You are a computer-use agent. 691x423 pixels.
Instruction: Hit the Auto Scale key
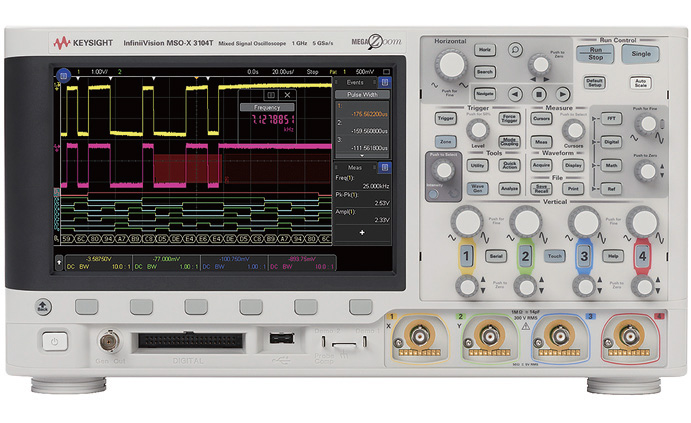[640, 82]
